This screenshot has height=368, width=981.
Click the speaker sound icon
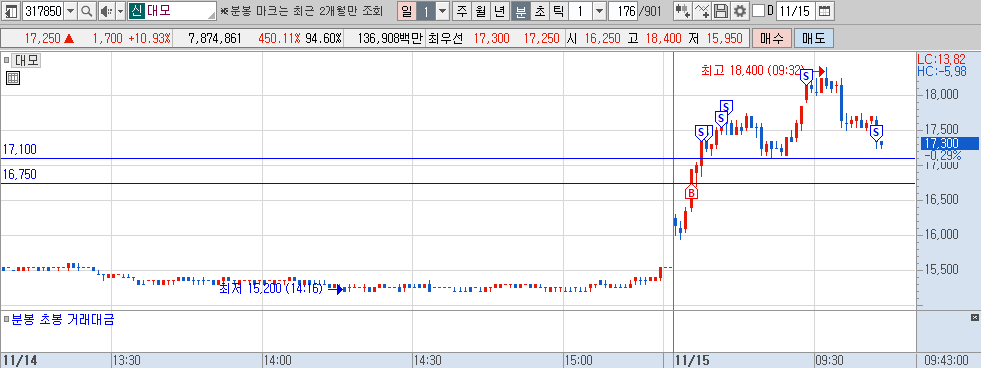click(106, 11)
